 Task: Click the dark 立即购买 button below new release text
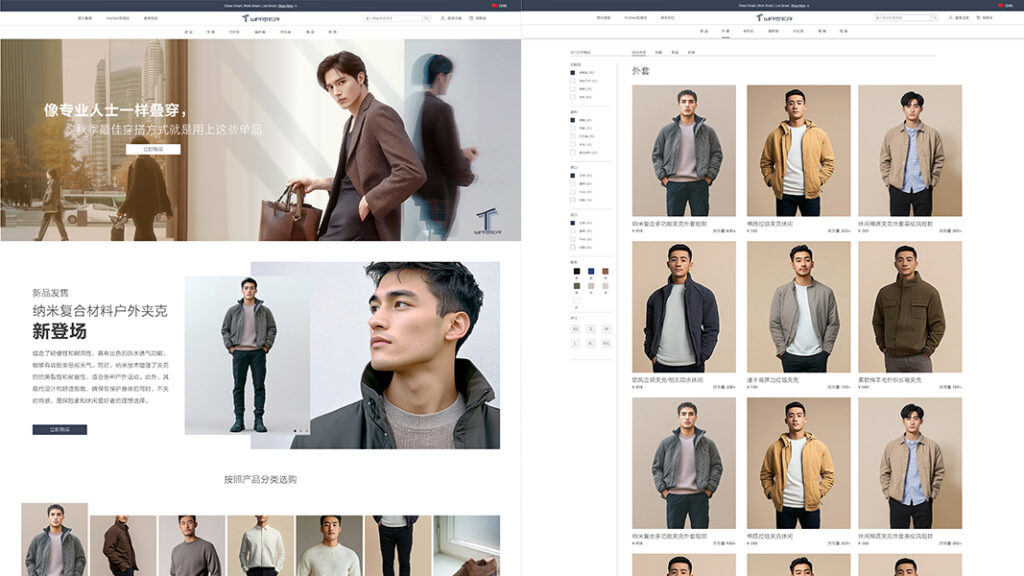click(59, 430)
